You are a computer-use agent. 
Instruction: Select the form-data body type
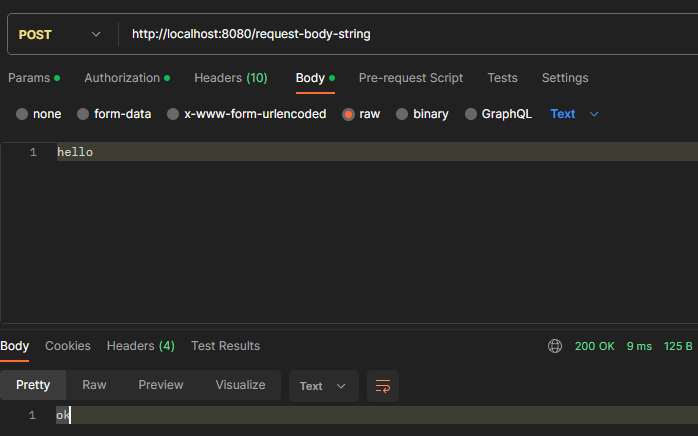pyautogui.click(x=114, y=114)
